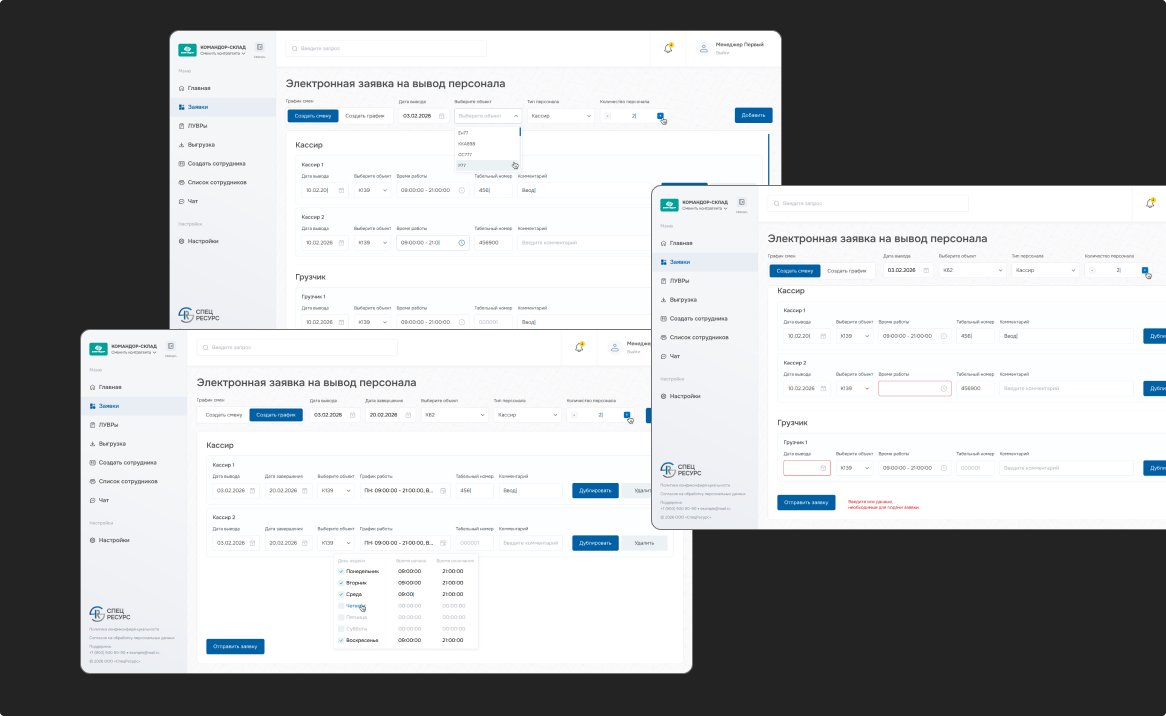Select Создать график tab in object-list window

pyautogui.click(x=364, y=116)
